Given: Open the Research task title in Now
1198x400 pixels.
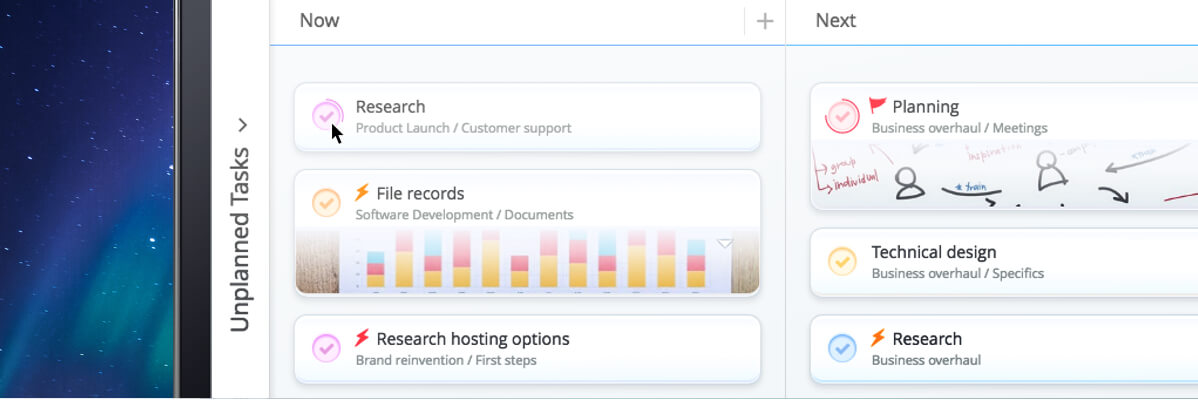Looking at the screenshot, I should tap(390, 107).
